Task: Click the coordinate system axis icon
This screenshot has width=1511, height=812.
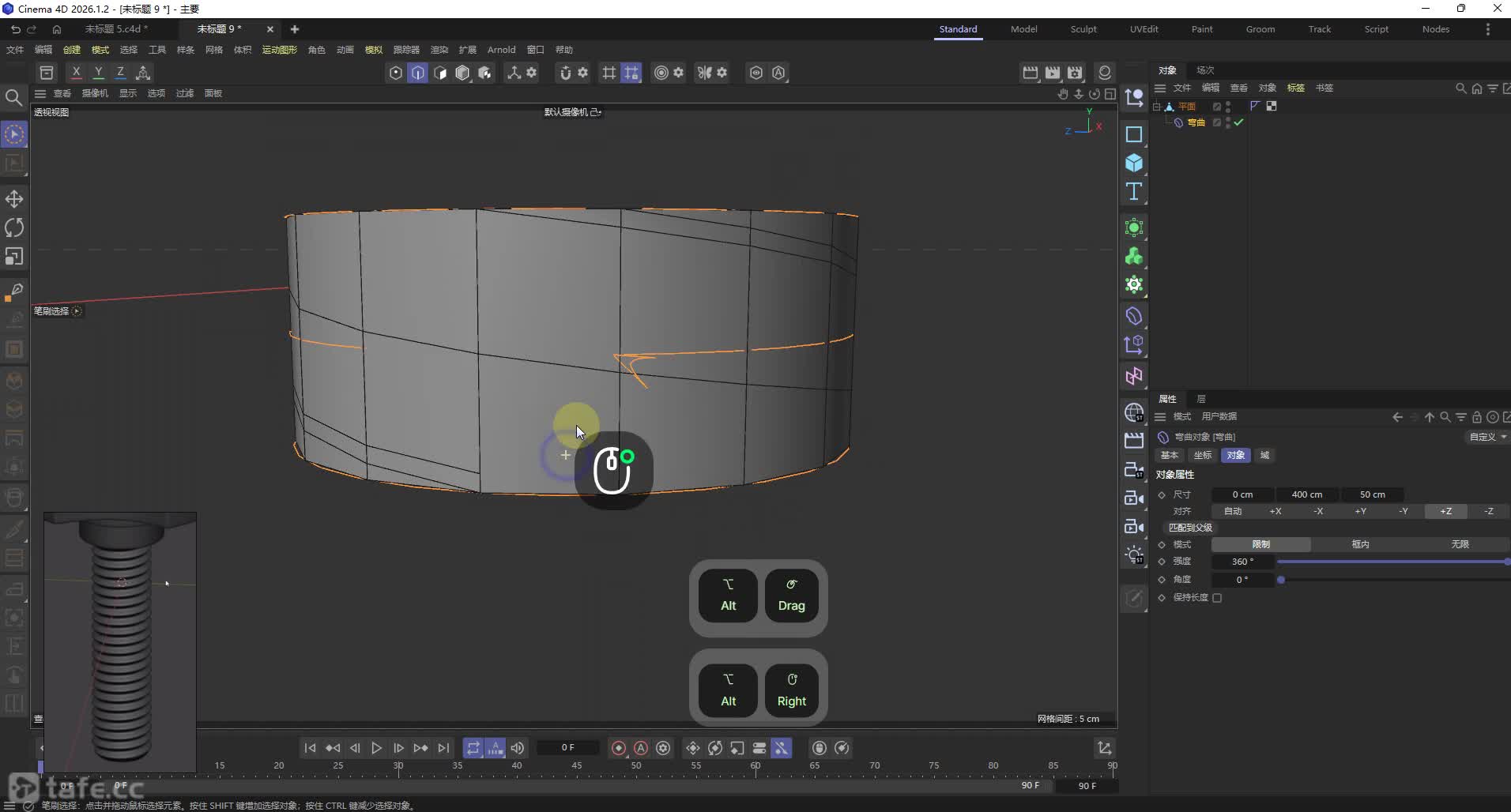Action: pyautogui.click(x=143, y=73)
